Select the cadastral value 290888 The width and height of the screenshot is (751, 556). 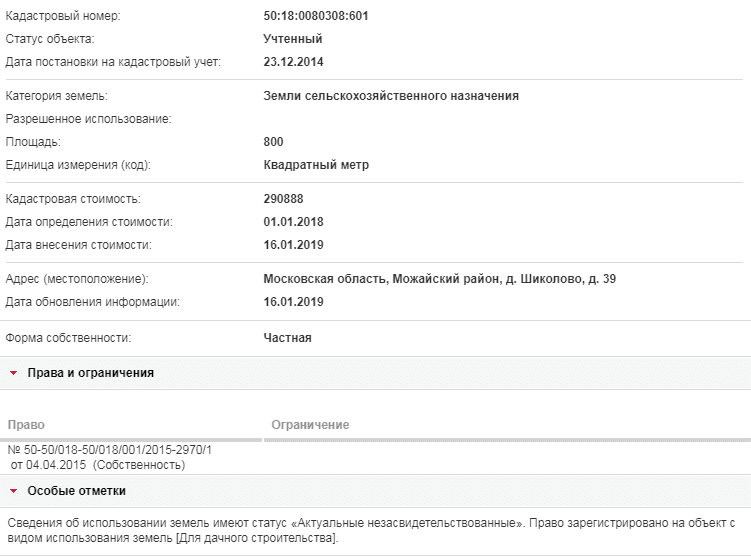pyautogui.click(x=283, y=199)
